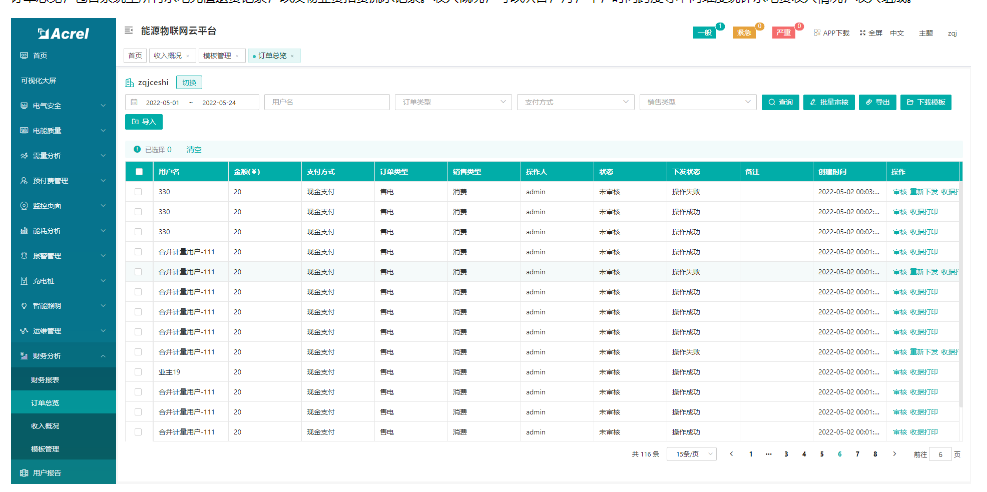
Task: Click the info icon beside 已选择 0
Action: click(x=137, y=150)
